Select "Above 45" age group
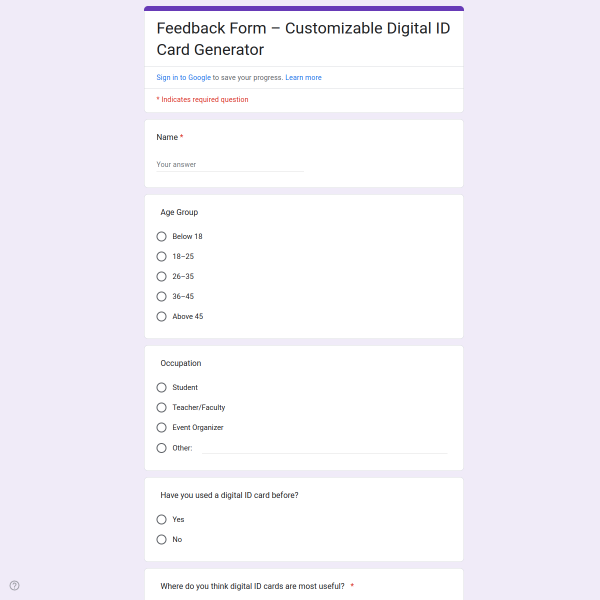The height and width of the screenshot is (600, 600). click(162, 317)
